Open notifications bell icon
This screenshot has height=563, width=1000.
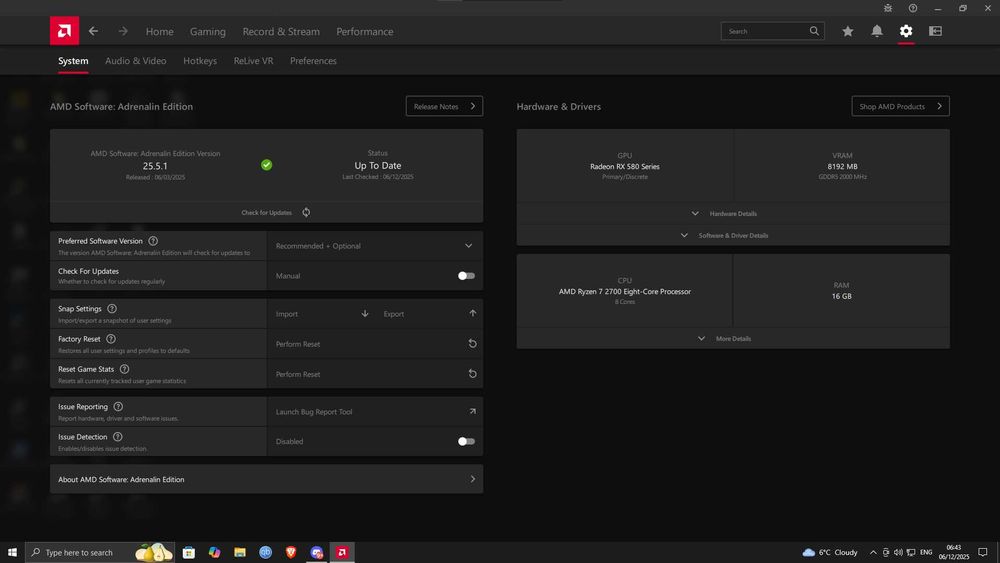click(877, 31)
